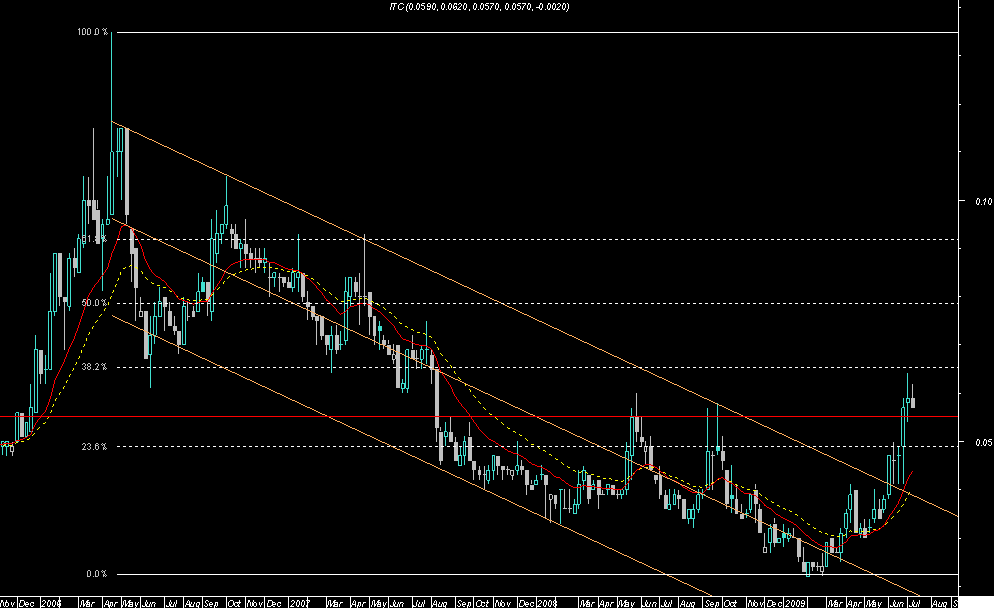Select the 0.0 % Fibonacci label

click(97, 574)
